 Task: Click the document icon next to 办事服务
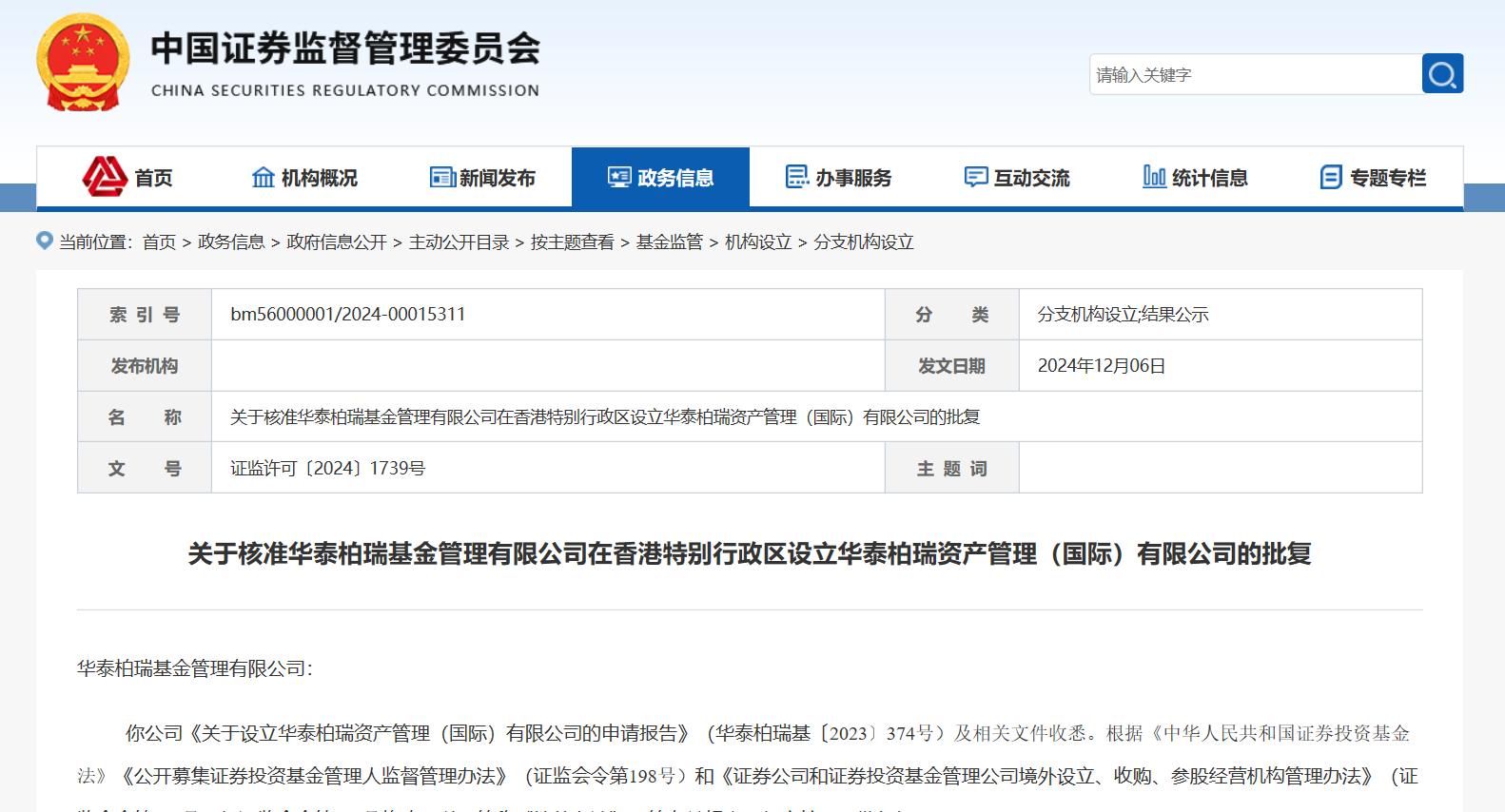pyautogui.click(x=796, y=177)
